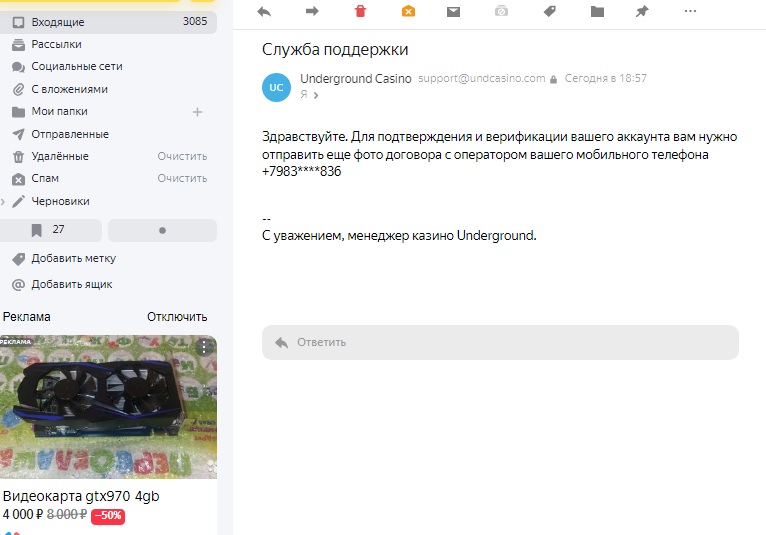Image resolution: width=766 pixels, height=535 pixels.
Task: Add a label using tag icon
Action: (x=550, y=11)
